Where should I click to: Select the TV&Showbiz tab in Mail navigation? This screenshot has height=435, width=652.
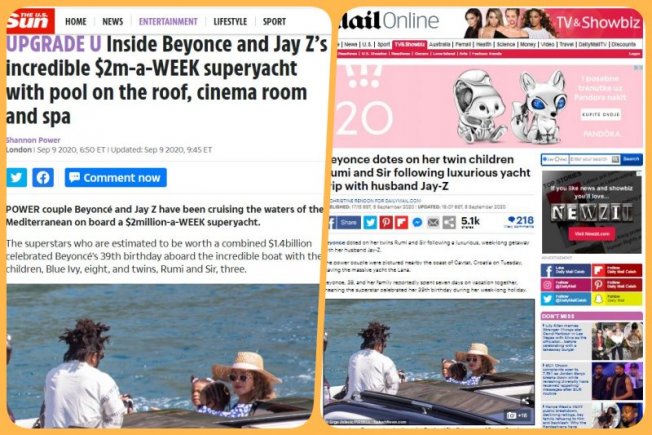pyautogui.click(x=410, y=44)
